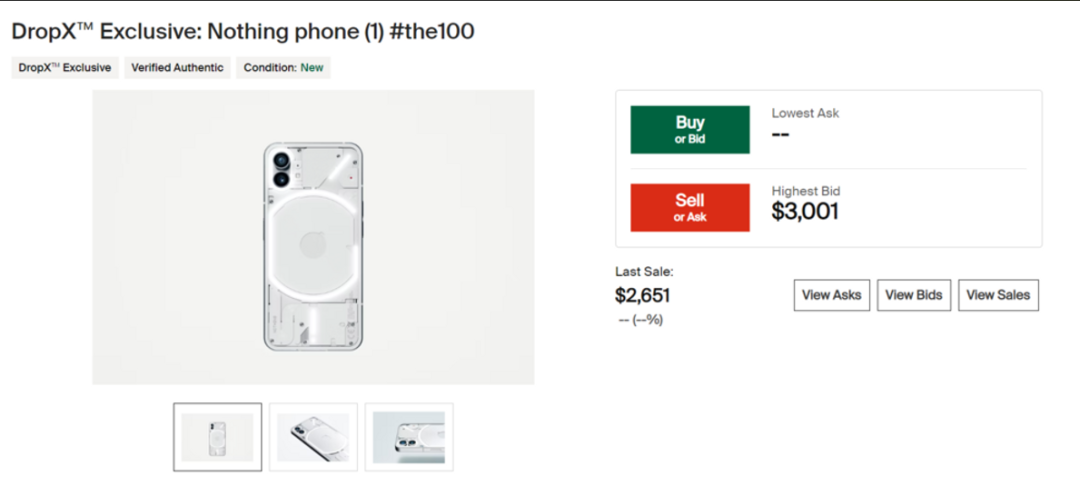The image size is (1080, 486).
Task: Click the Condition: New badge
Action: [x=285, y=68]
